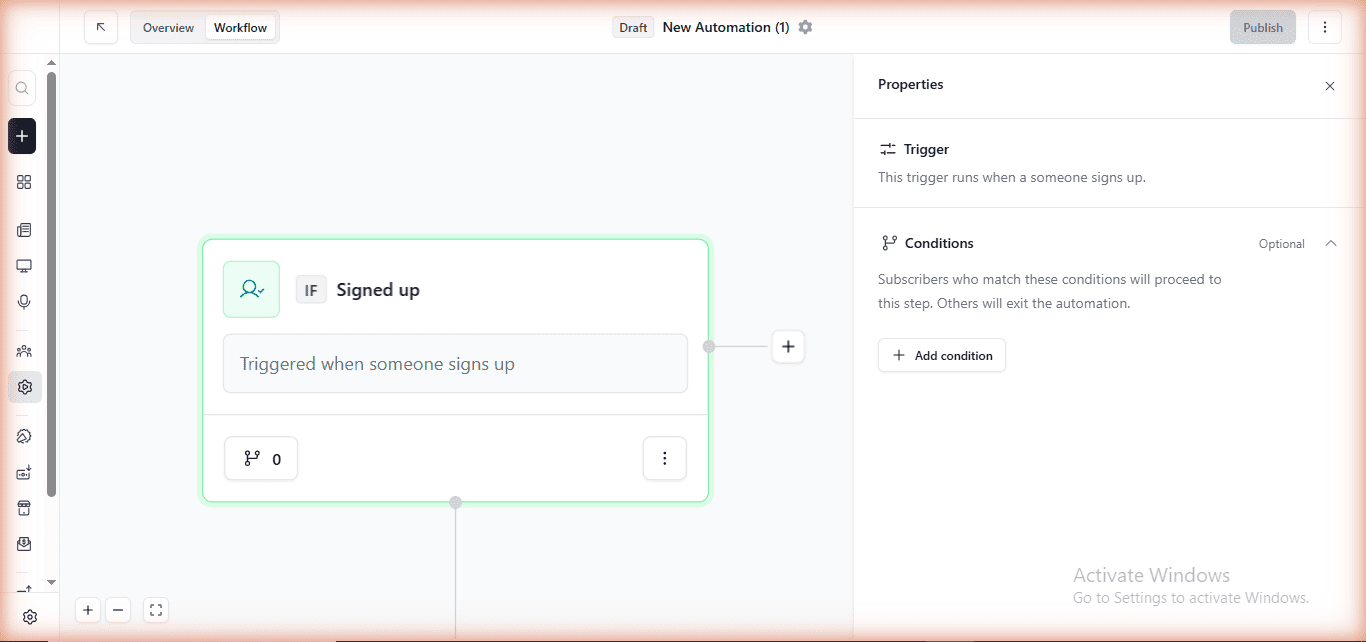Open the three-dot menu on the Signed up node

click(665, 458)
